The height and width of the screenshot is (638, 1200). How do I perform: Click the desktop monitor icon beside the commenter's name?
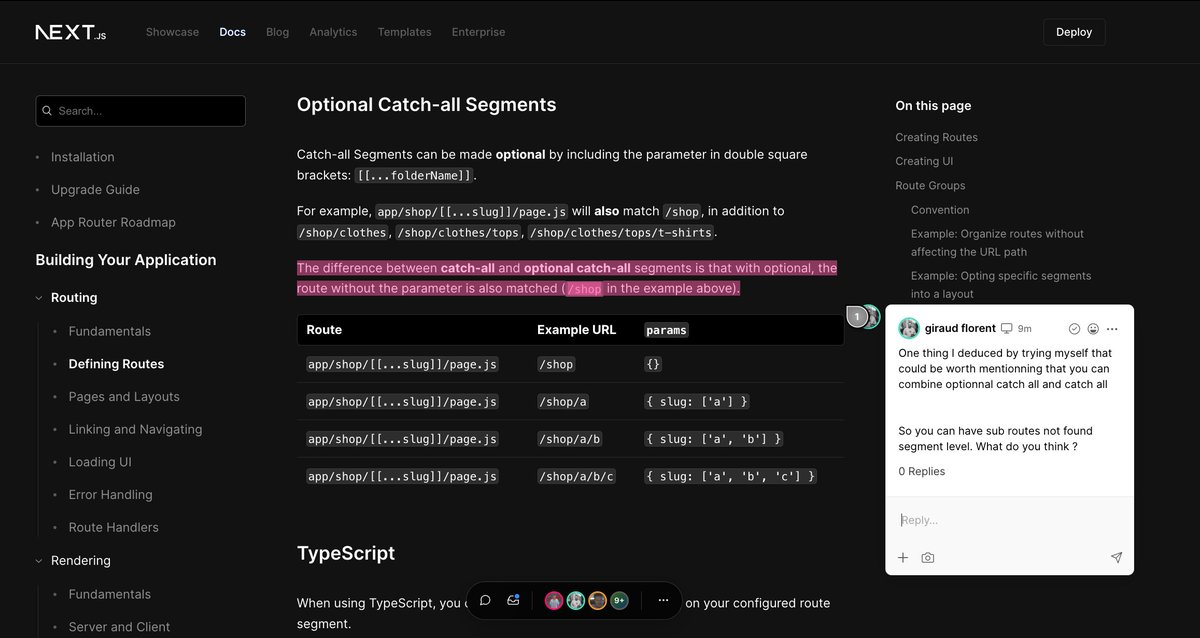click(1006, 328)
